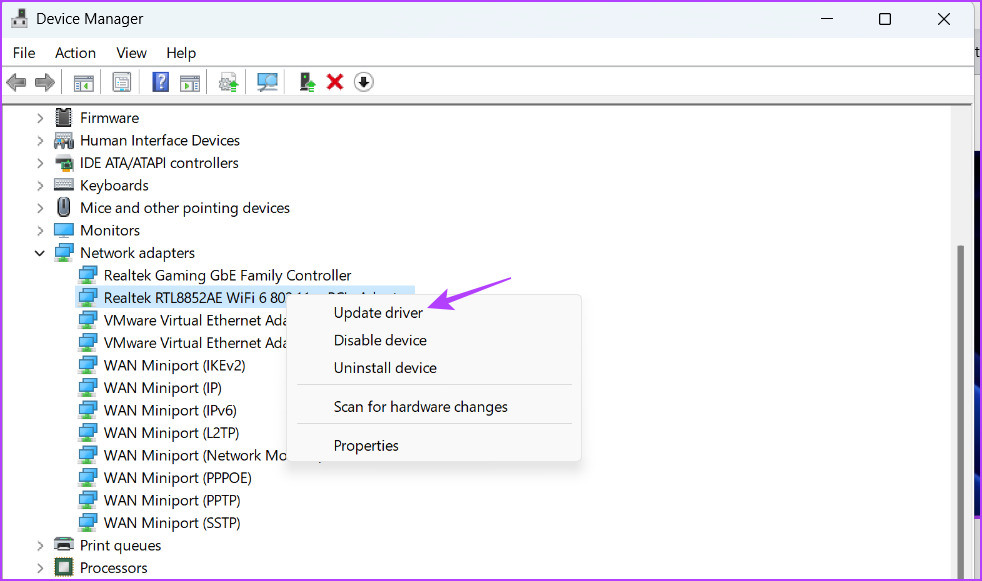Click the WAN Miniport (SSTP) adapter icon
Viewport: 982px width, 581px height.
click(x=88, y=522)
